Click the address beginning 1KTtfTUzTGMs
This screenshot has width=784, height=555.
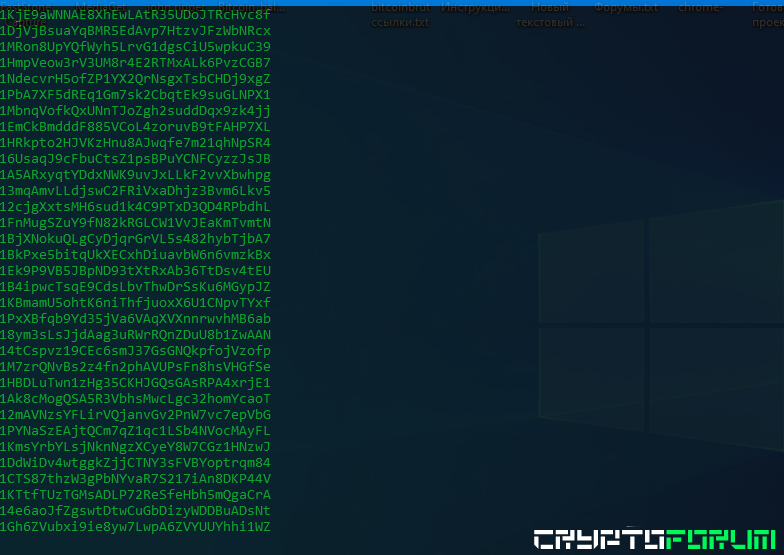tap(135, 494)
